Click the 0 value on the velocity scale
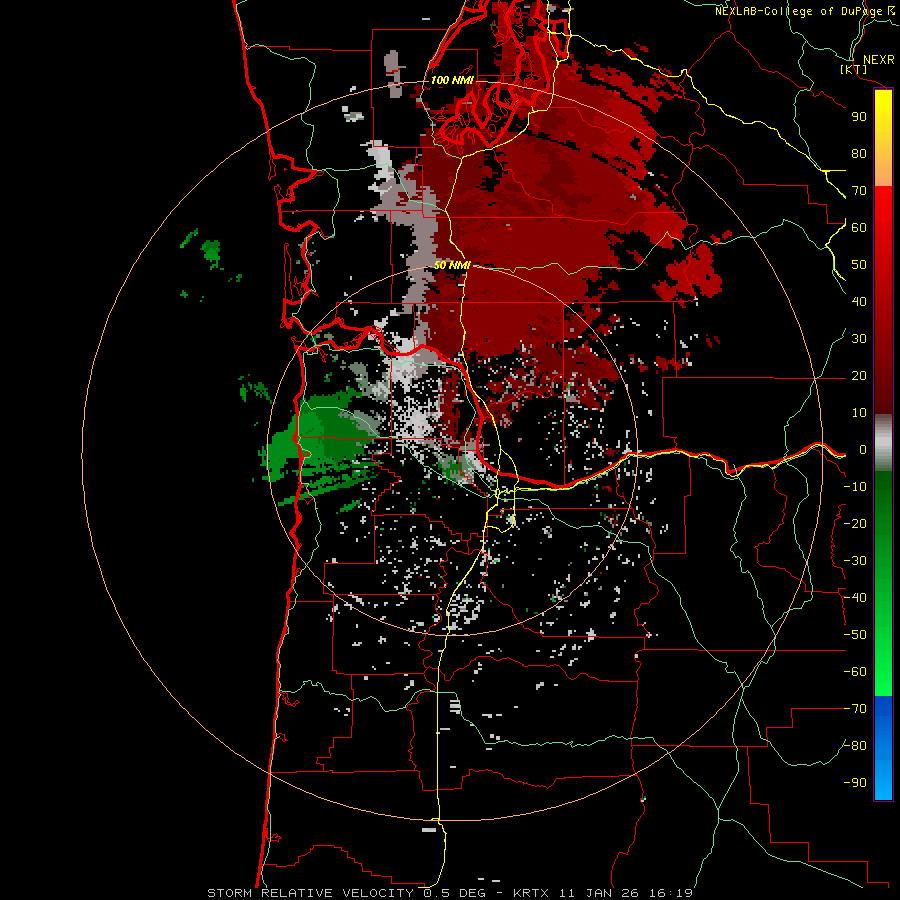 pos(863,449)
